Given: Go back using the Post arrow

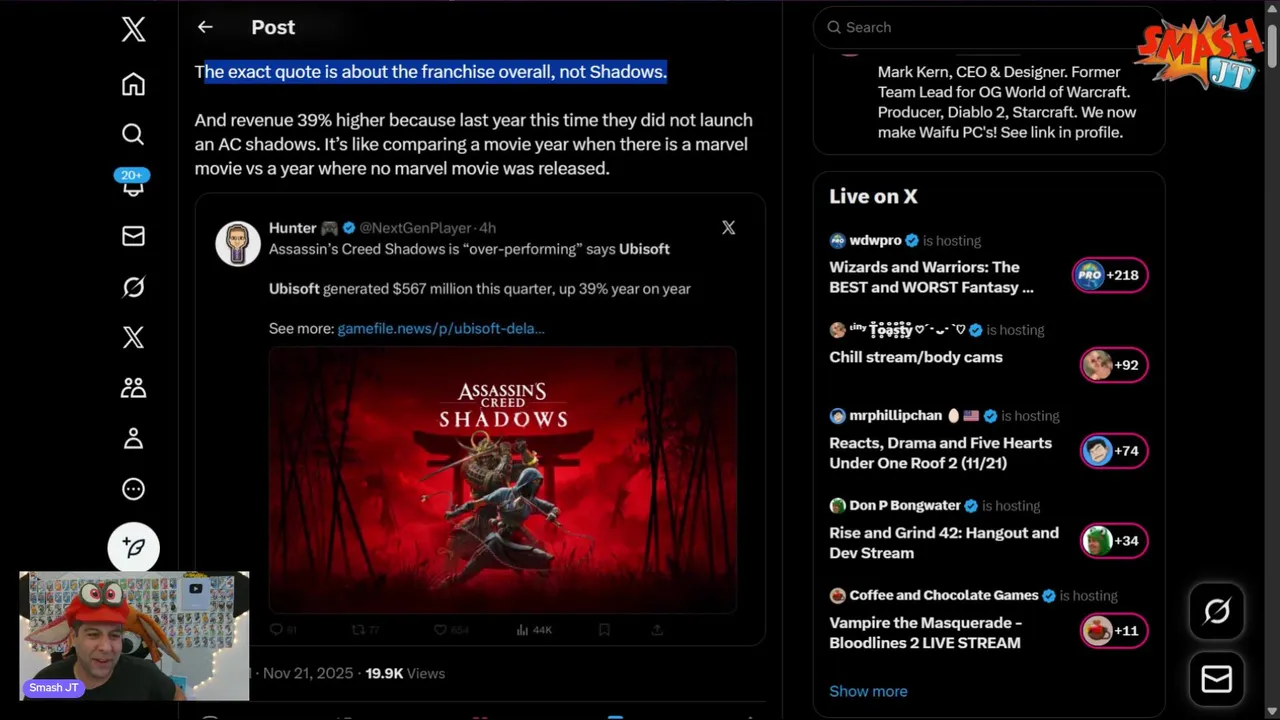Looking at the screenshot, I should [205, 27].
